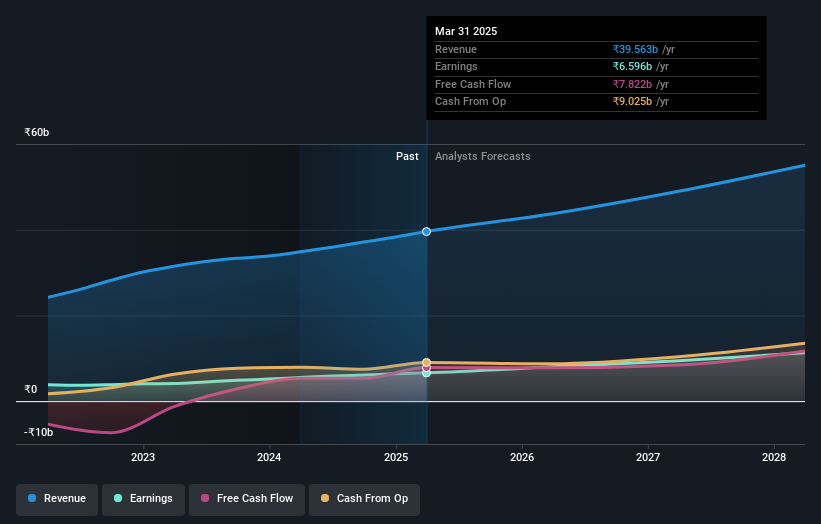Click the -₹10b y-axis label
Screen dimensions: 821x524
point(38,432)
